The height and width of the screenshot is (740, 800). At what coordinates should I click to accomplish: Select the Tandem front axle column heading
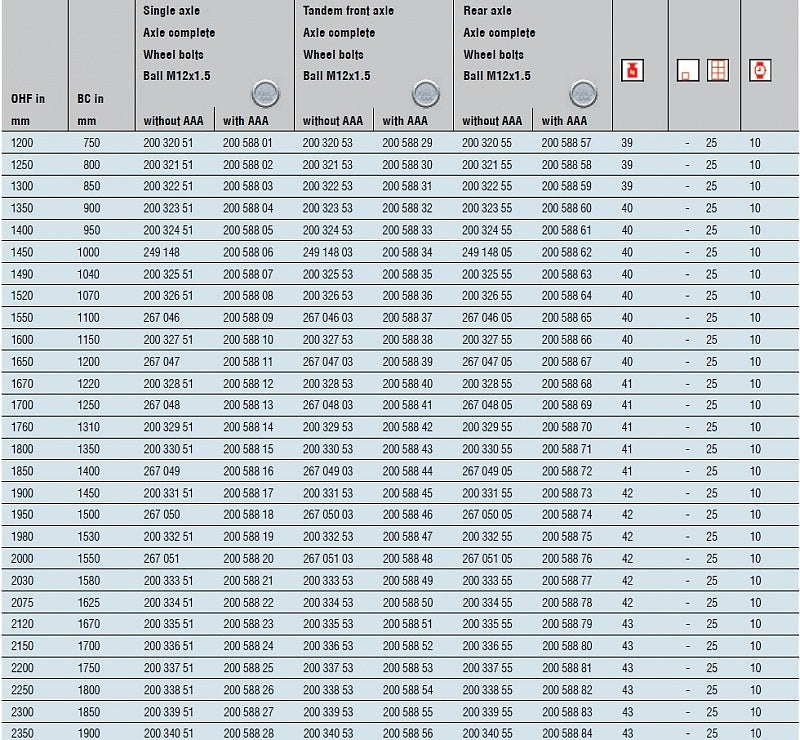click(x=348, y=11)
